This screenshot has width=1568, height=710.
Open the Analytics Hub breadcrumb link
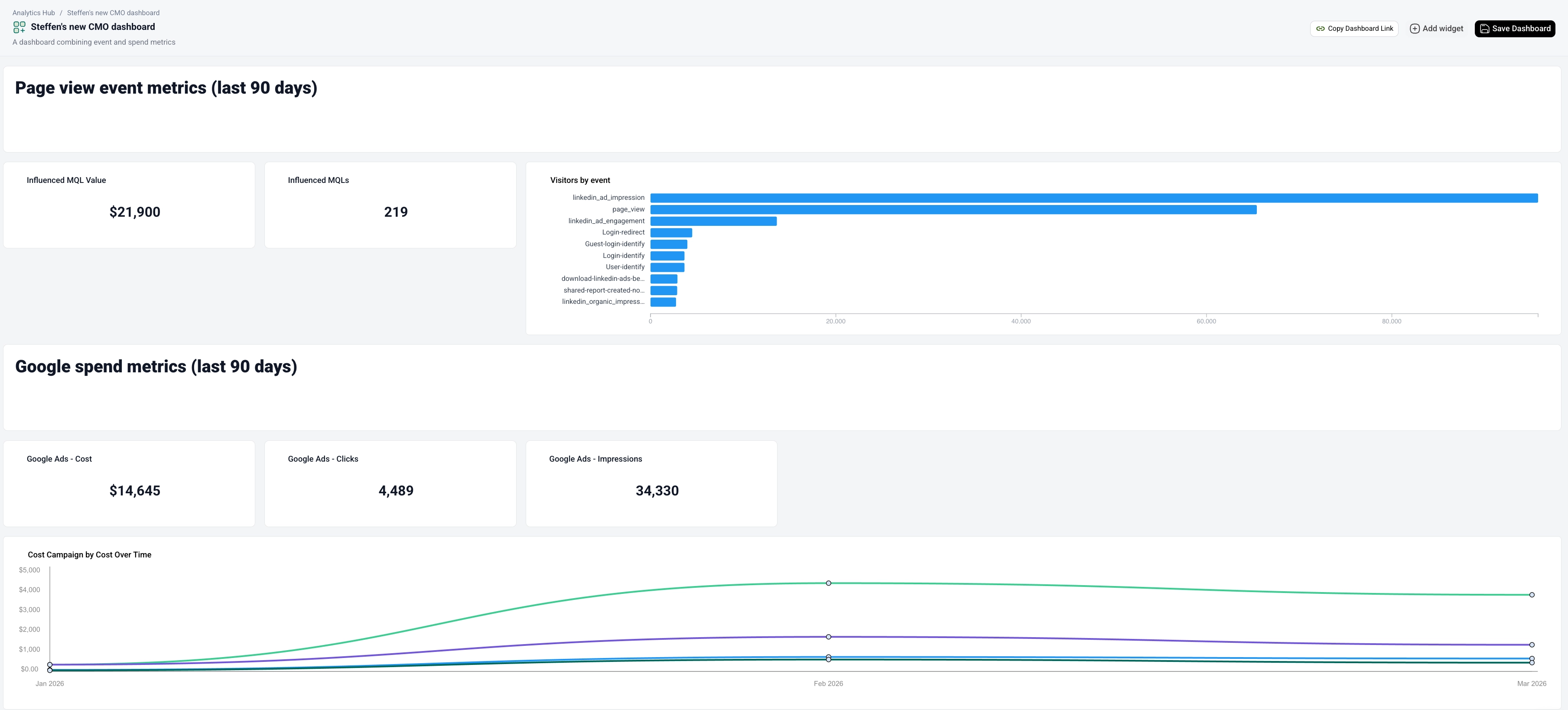pos(33,13)
